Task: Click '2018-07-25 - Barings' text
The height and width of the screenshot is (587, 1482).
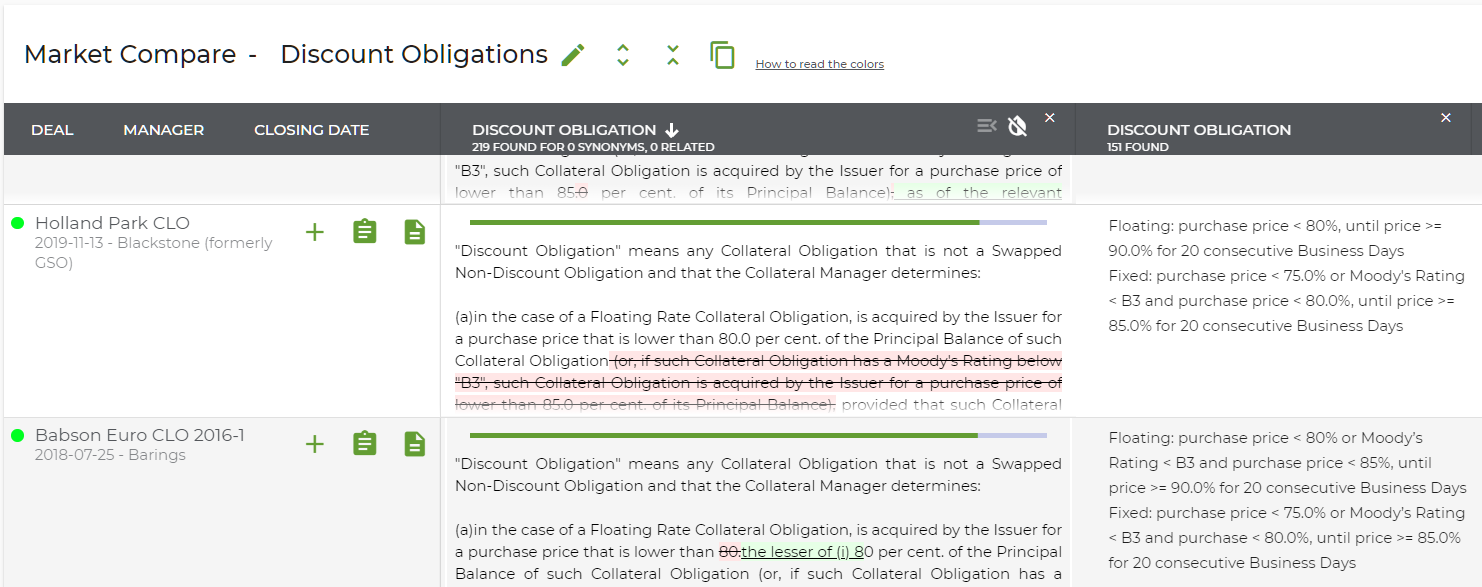Action: coord(110,455)
